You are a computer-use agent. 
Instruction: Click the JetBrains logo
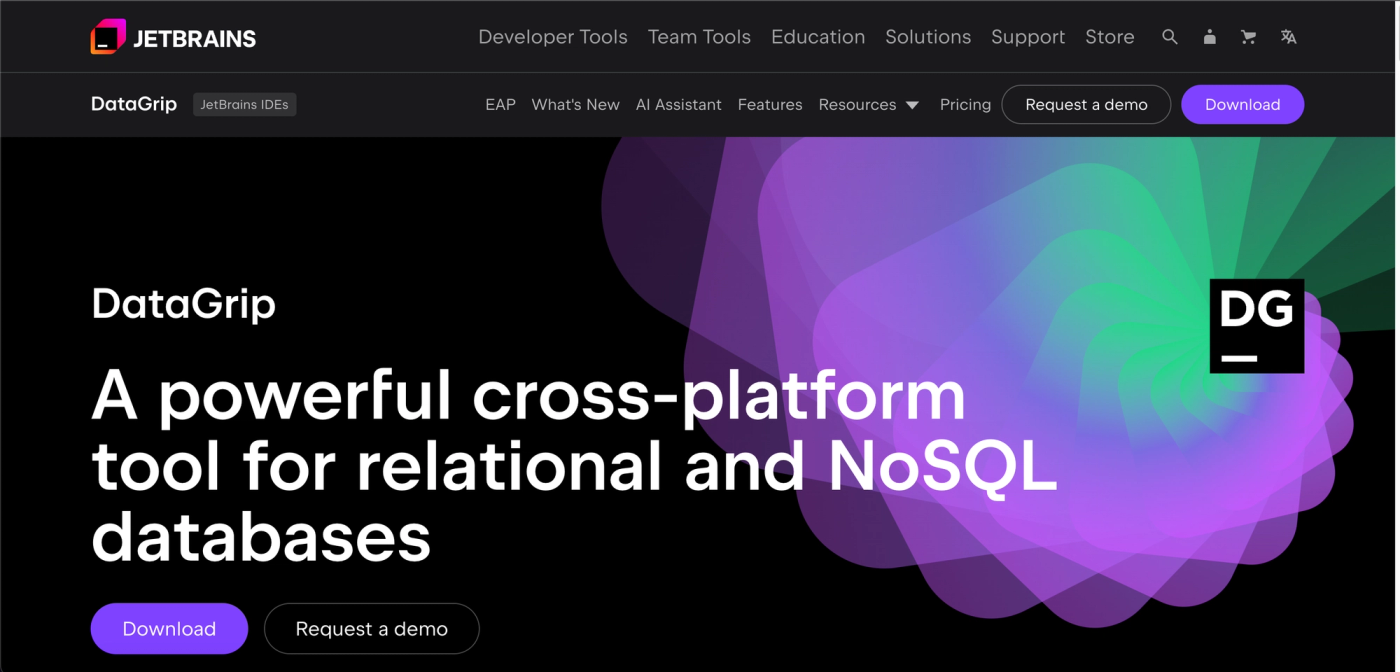[173, 37]
